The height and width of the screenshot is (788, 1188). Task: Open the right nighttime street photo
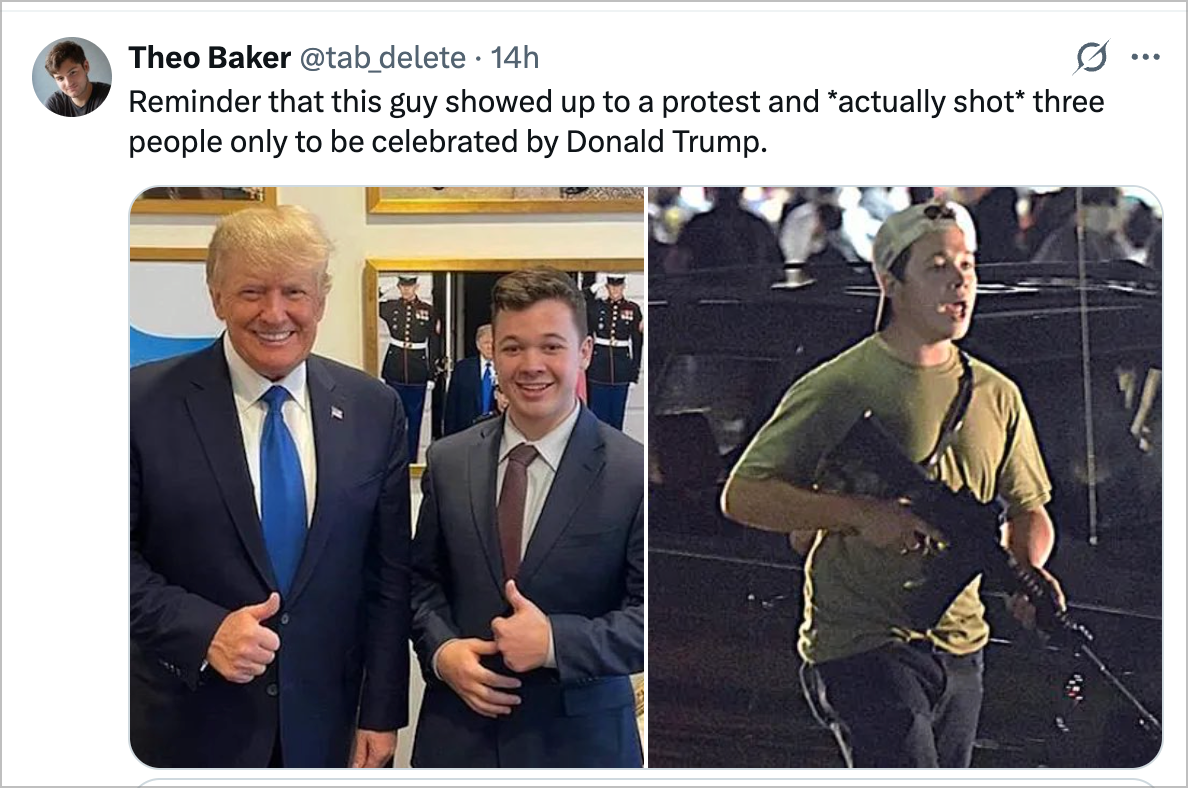[x=905, y=477]
